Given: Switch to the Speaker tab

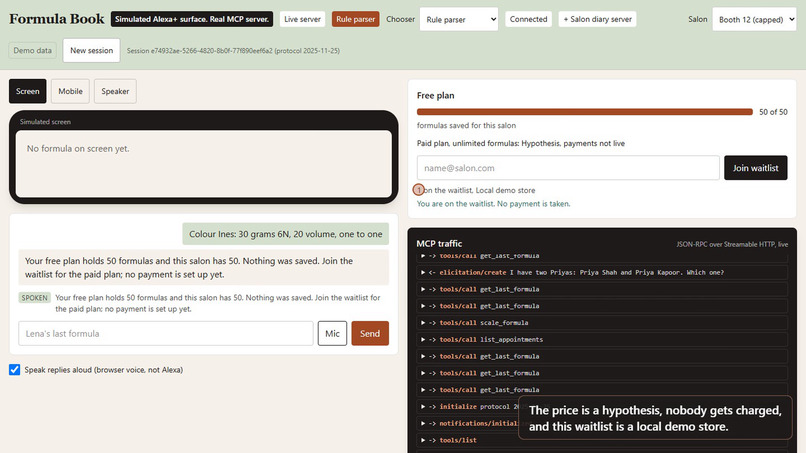Looking at the screenshot, I should pos(115,91).
